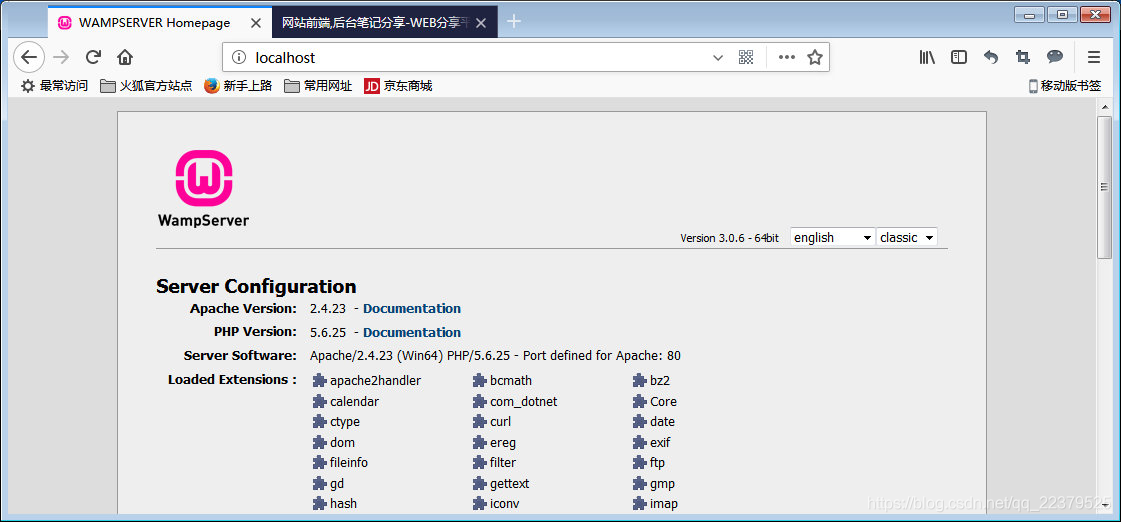Click the ereg extension entry

(x=494, y=443)
